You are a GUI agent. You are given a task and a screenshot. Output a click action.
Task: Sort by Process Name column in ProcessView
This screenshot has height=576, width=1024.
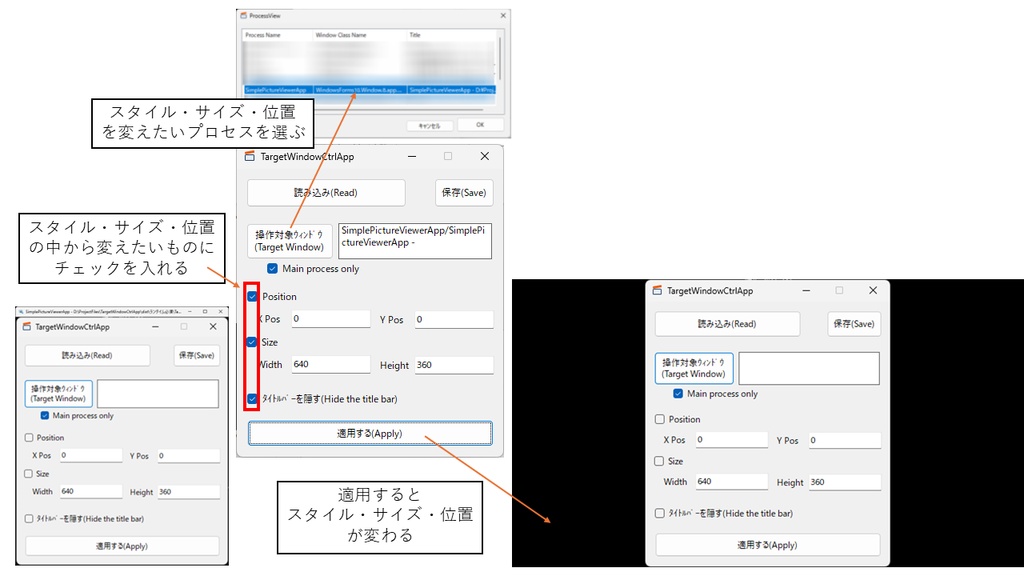click(x=277, y=35)
